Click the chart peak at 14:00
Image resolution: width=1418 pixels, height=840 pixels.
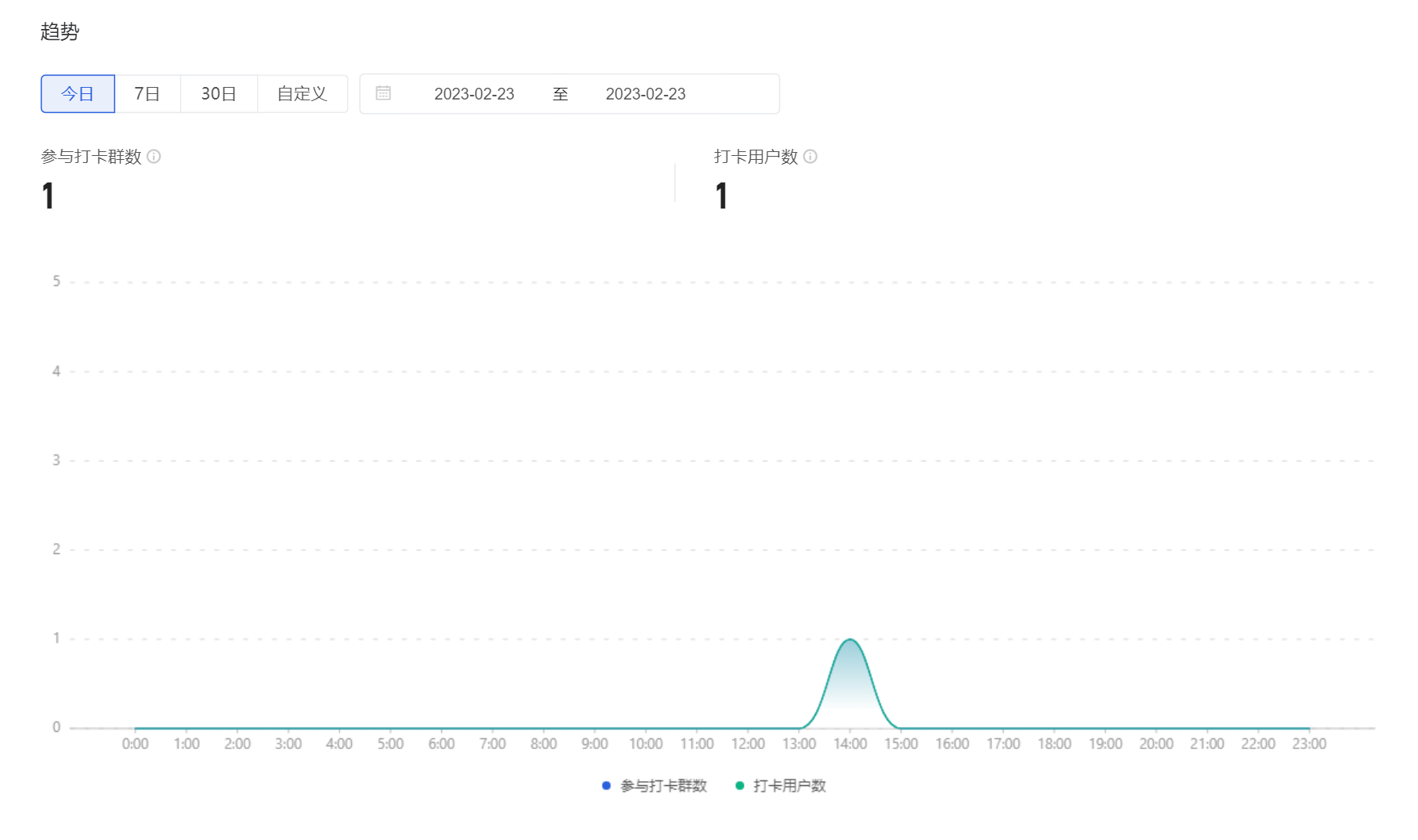(x=850, y=639)
